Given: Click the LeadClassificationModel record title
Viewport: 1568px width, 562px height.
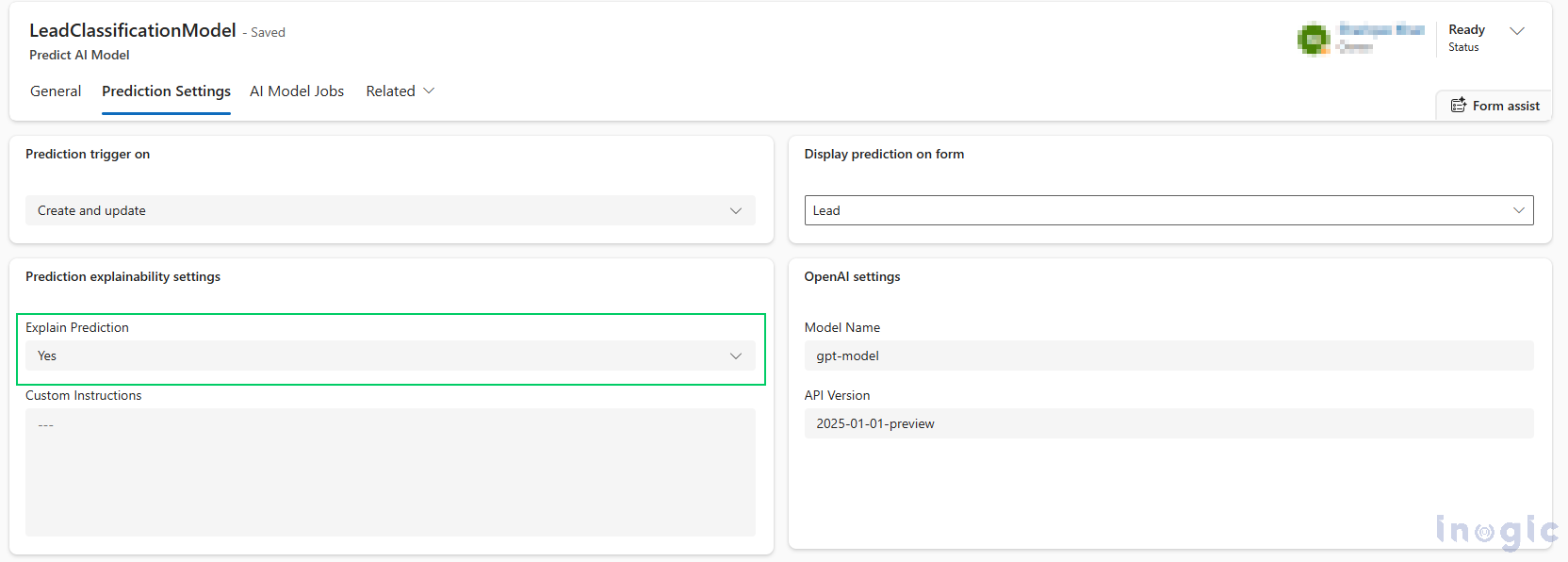Looking at the screenshot, I should coord(133,30).
